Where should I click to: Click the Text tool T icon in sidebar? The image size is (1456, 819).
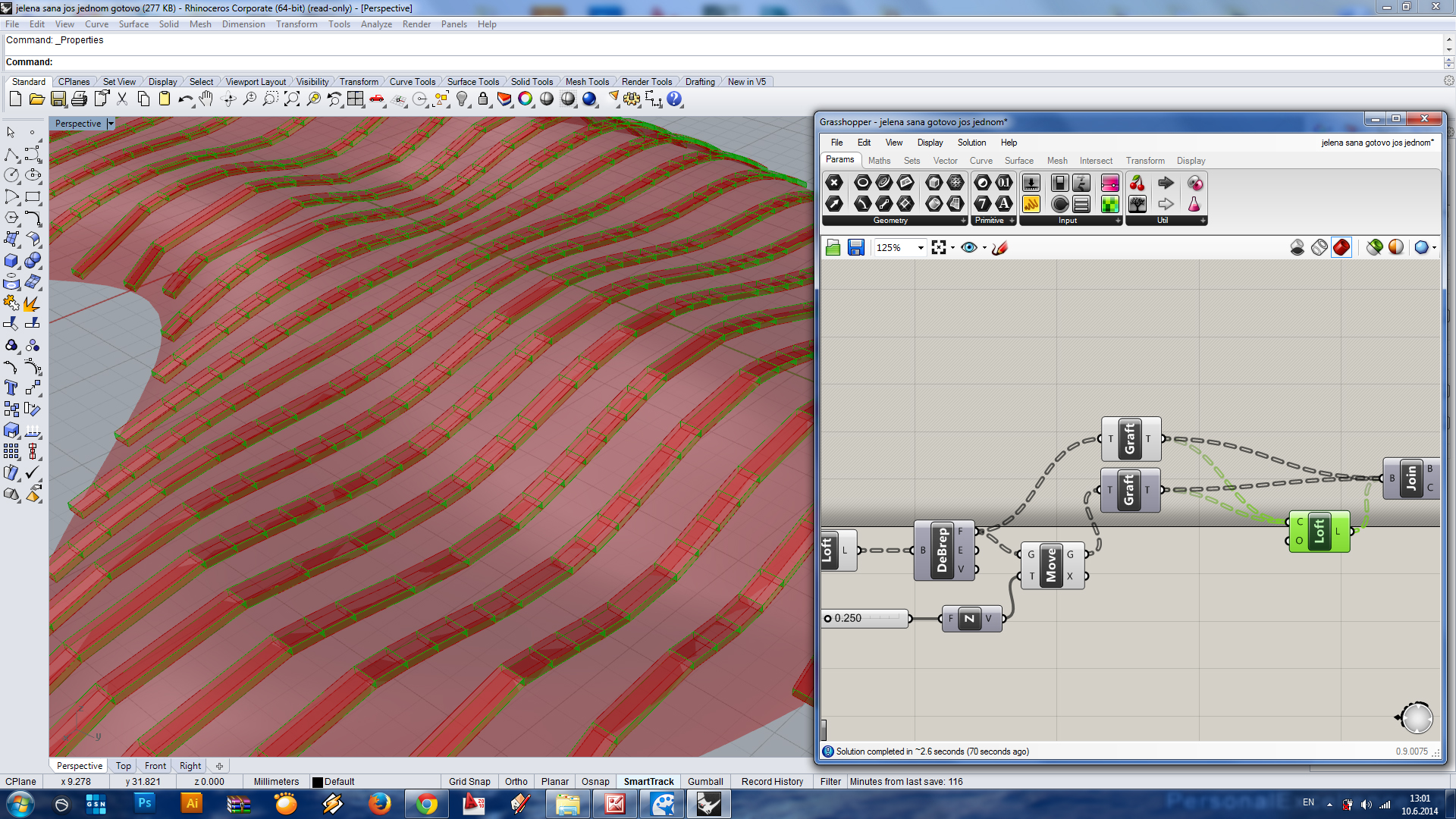pos(11,388)
